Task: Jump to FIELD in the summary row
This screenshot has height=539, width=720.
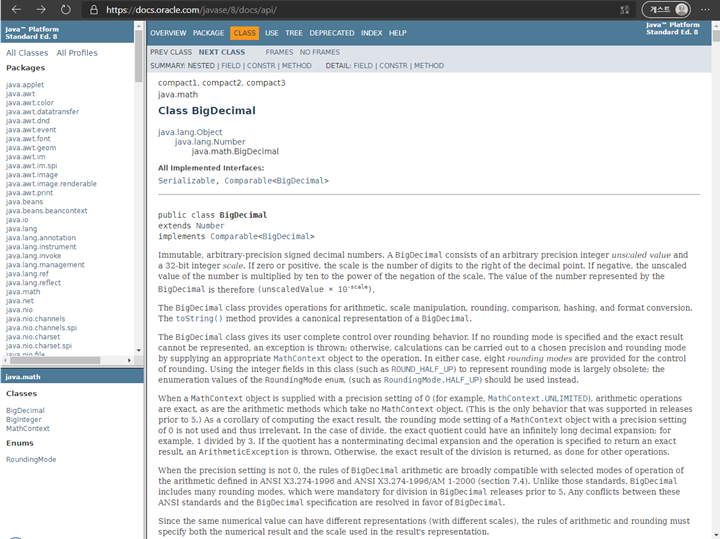Action: click(x=231, y=66)
